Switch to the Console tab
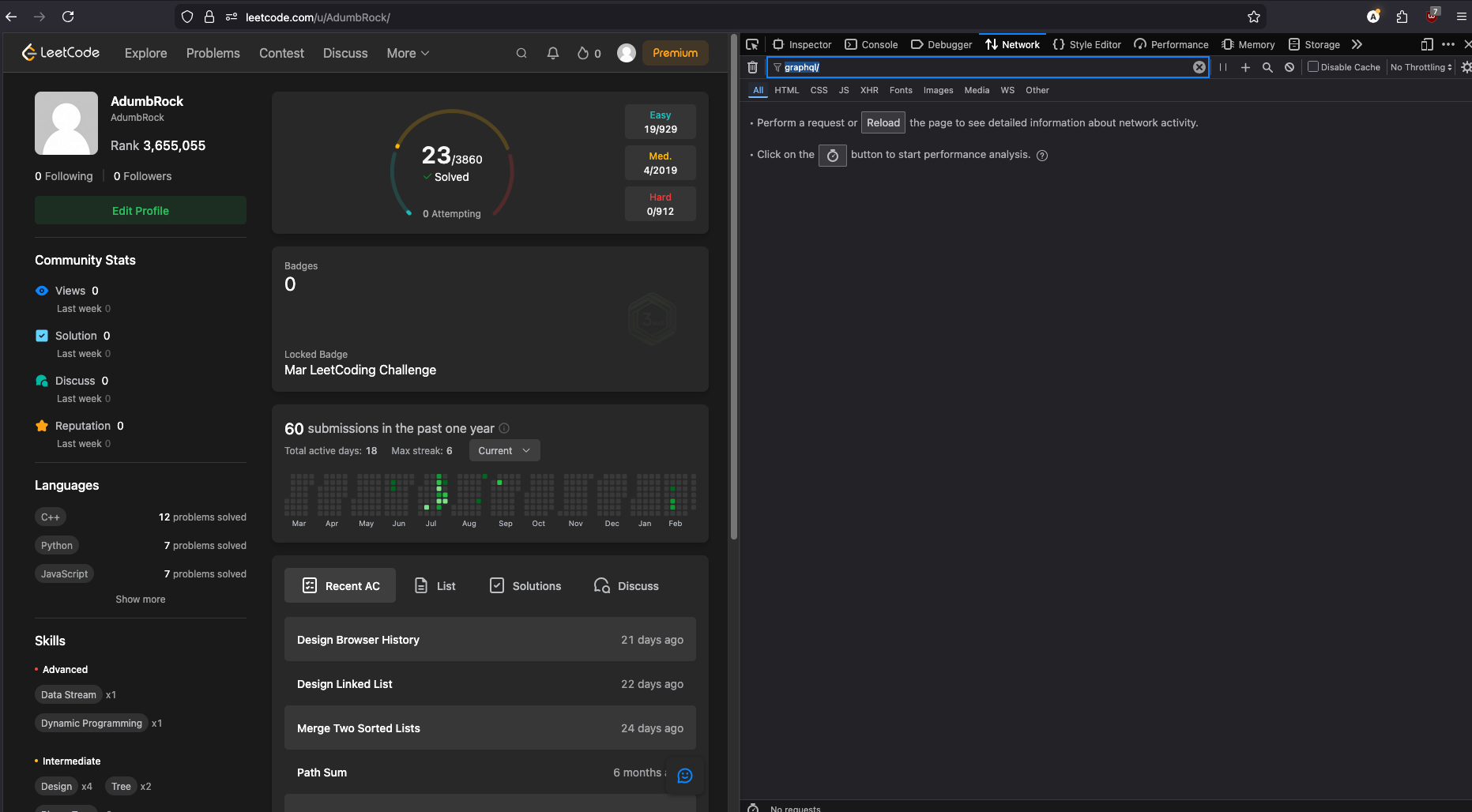 click(872, 44)
